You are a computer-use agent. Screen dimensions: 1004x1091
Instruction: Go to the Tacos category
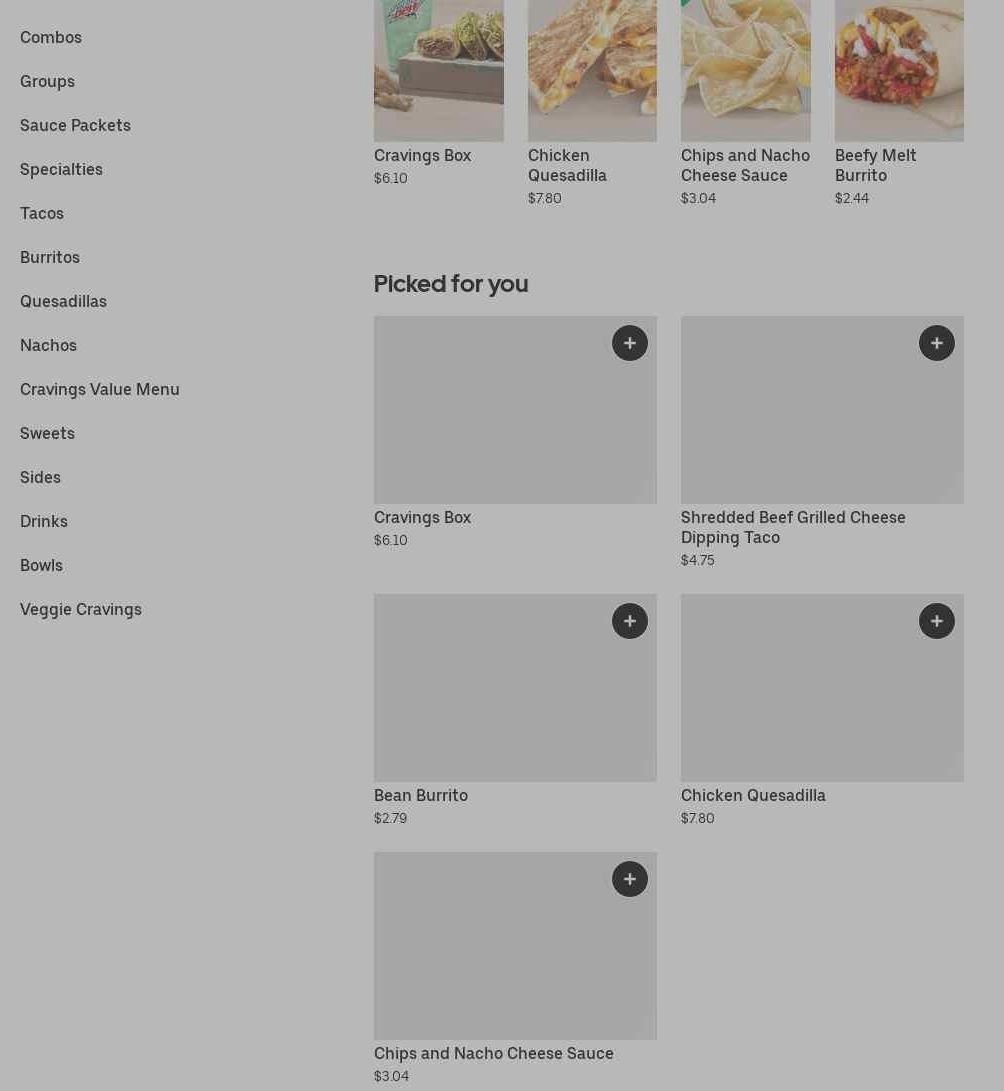tap(42, 213)
